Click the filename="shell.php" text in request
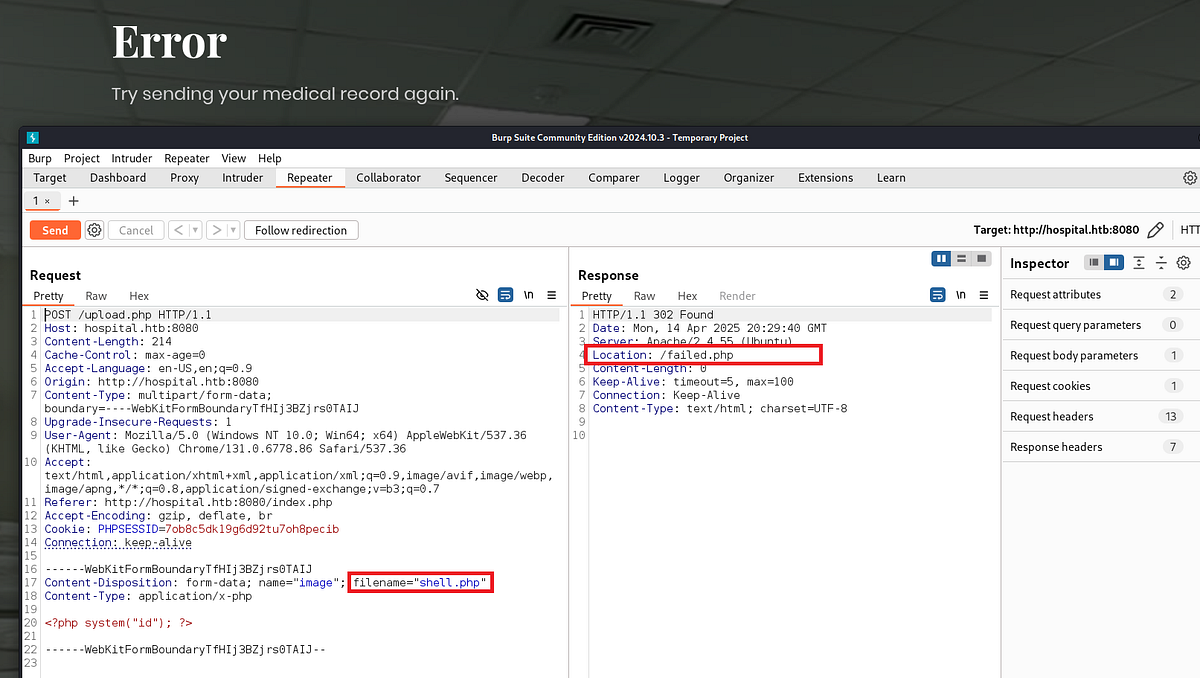The width and height of the screenshot is (1200, 678). click(422, 583)
